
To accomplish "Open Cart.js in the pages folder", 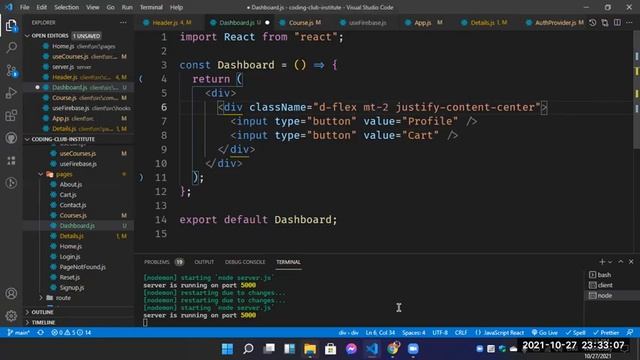I will [x=78, y=195].
